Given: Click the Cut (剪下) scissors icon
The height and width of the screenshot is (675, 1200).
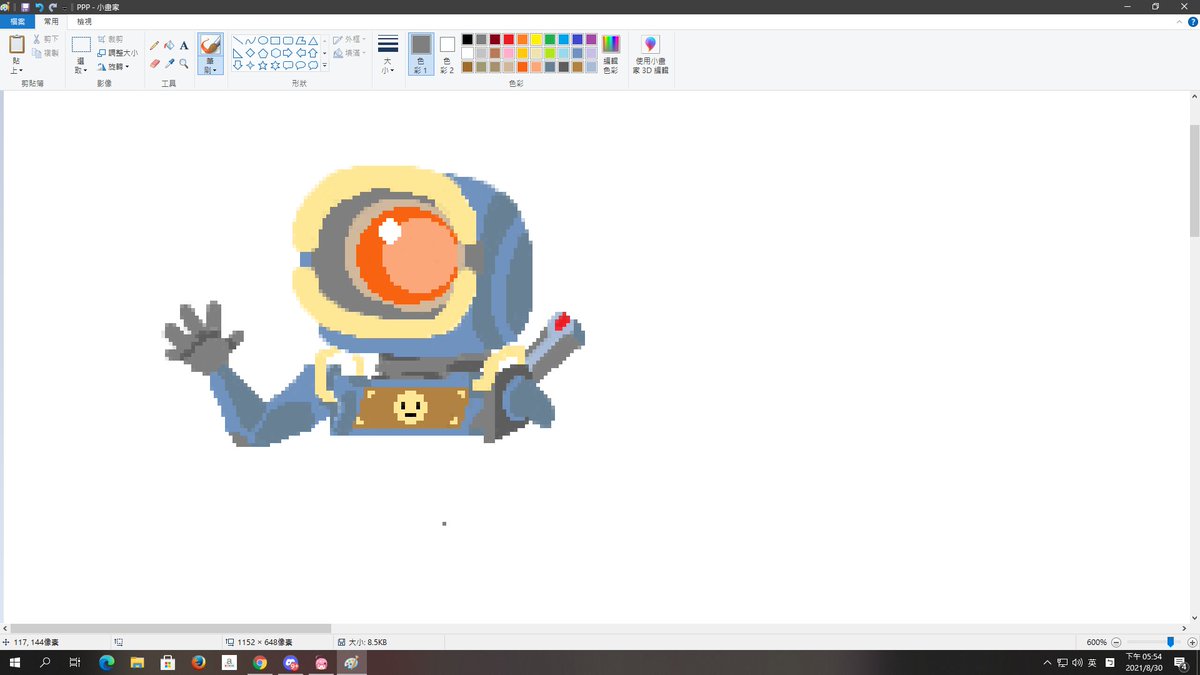Looking at the screenshot, I should (x=37, y=39).
